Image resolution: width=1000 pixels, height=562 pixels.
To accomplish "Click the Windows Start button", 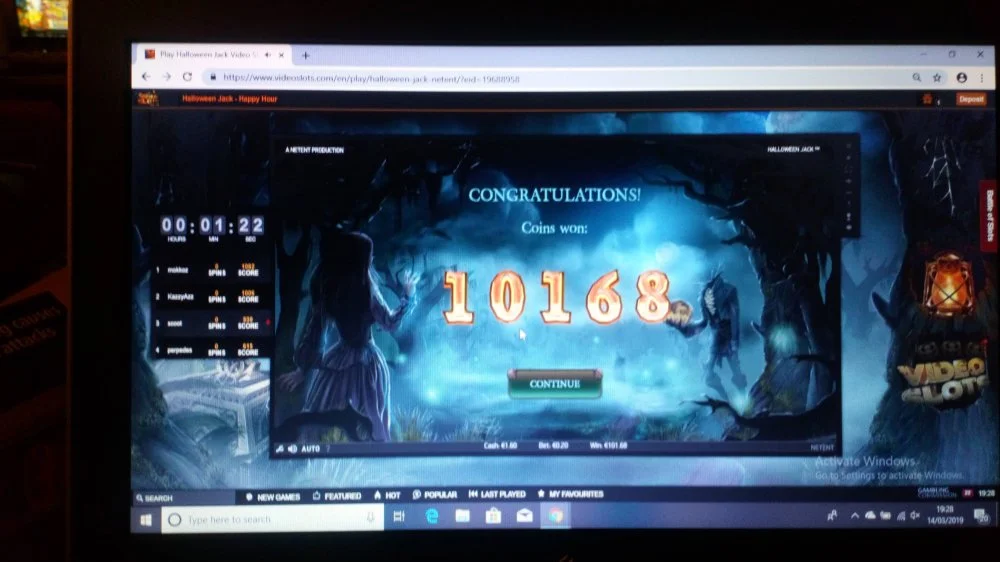I will pyautogui.click(x=146, y=520).
